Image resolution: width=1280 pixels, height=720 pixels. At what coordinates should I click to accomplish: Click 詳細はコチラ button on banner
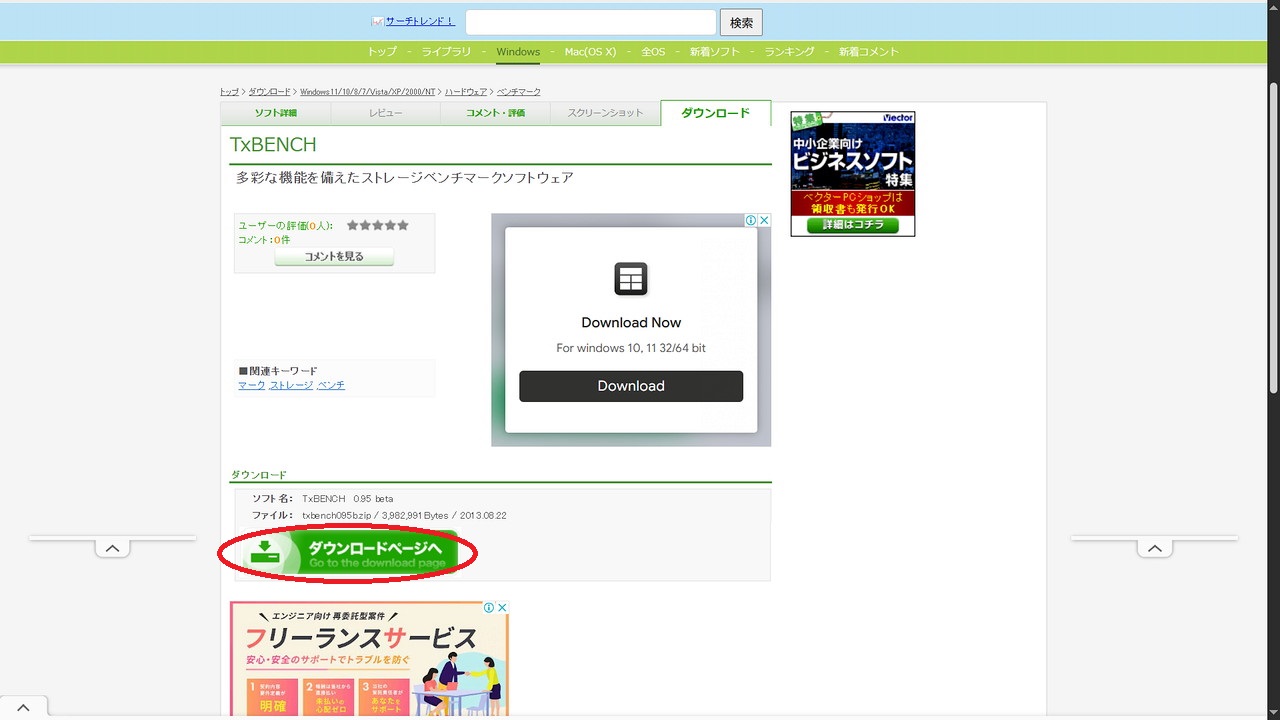pos(853,226)
